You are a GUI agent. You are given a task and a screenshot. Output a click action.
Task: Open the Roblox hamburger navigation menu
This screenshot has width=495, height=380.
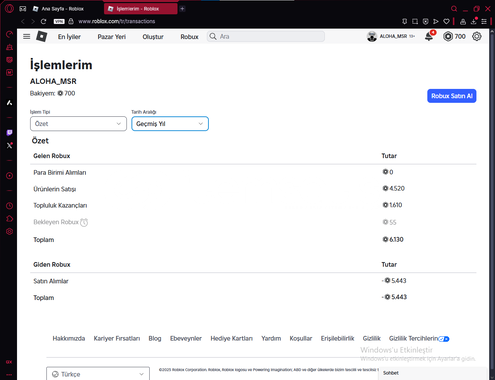(x=27, y=36)
